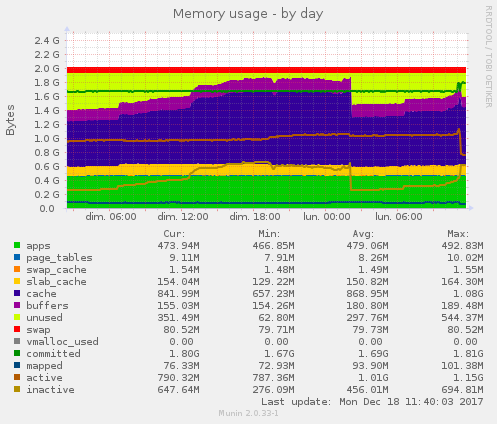This screenshot has height=424, width=497.
Task: Select the 'committed' legend label
Action: 53,354
